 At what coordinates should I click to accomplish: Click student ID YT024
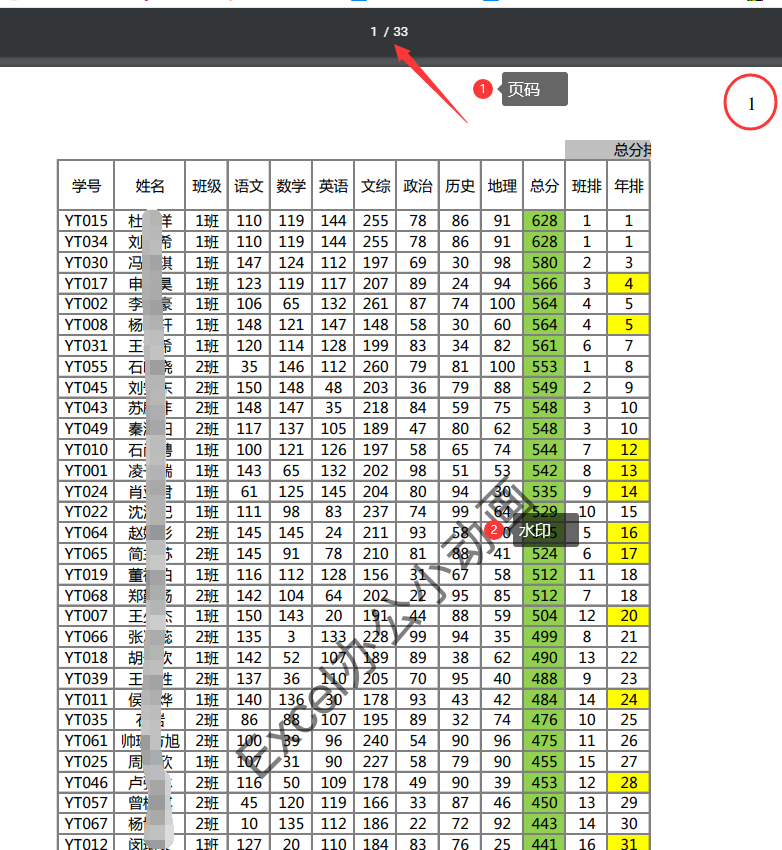coord(86,492)
